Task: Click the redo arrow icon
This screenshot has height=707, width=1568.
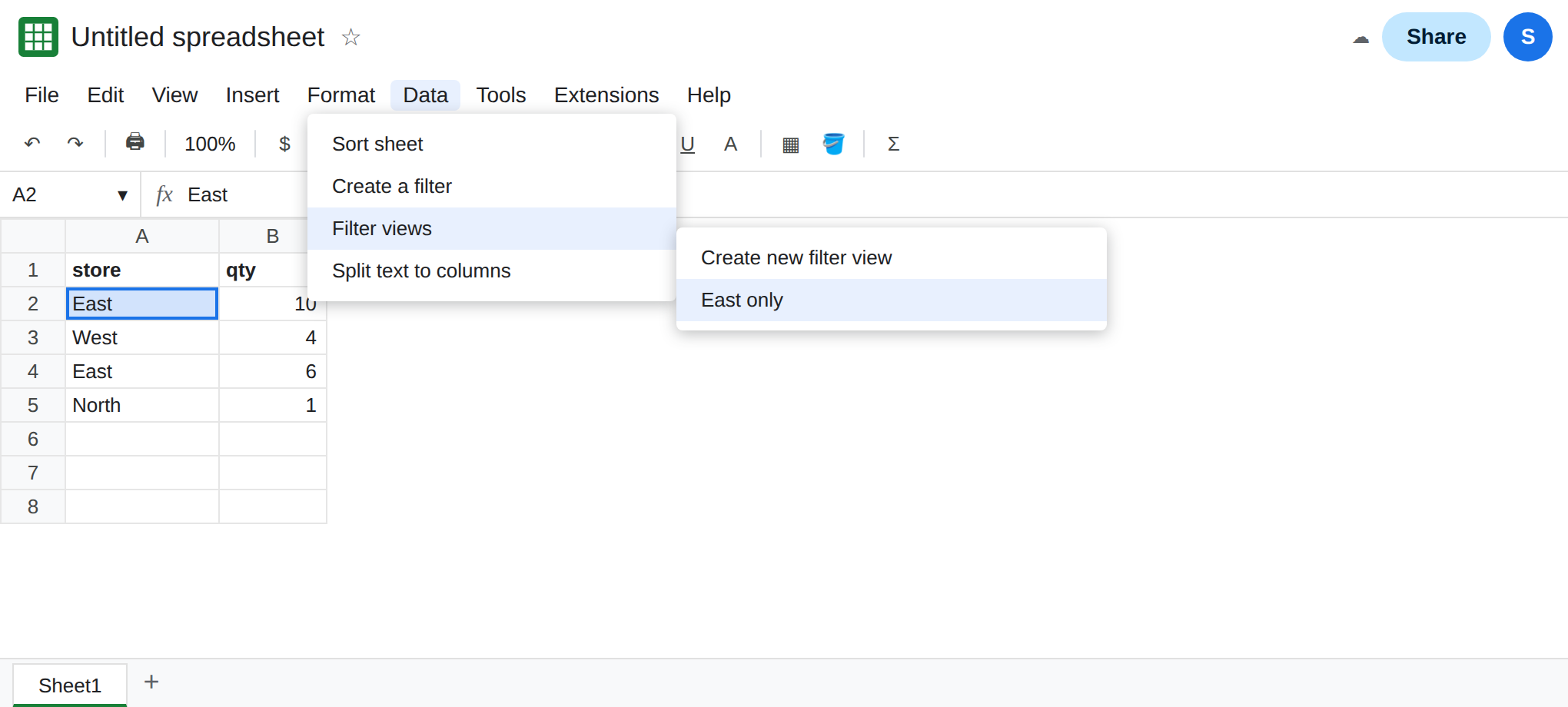Action: tap(75, 143)
